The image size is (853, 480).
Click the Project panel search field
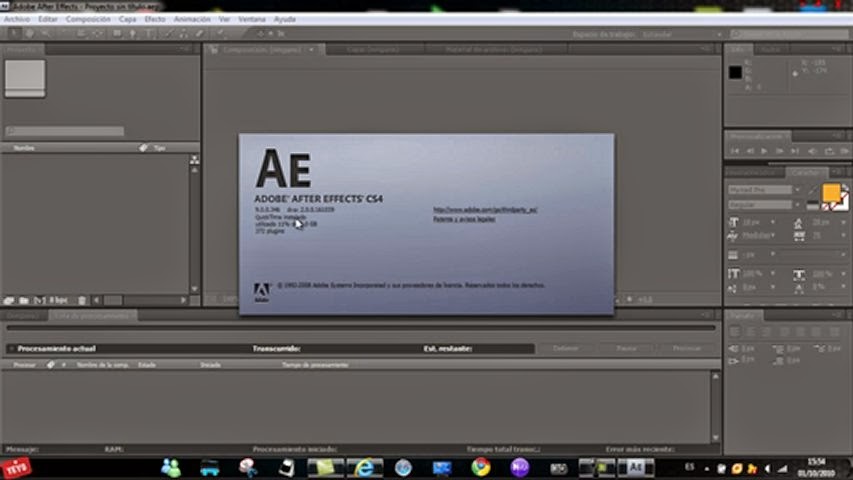64,131
